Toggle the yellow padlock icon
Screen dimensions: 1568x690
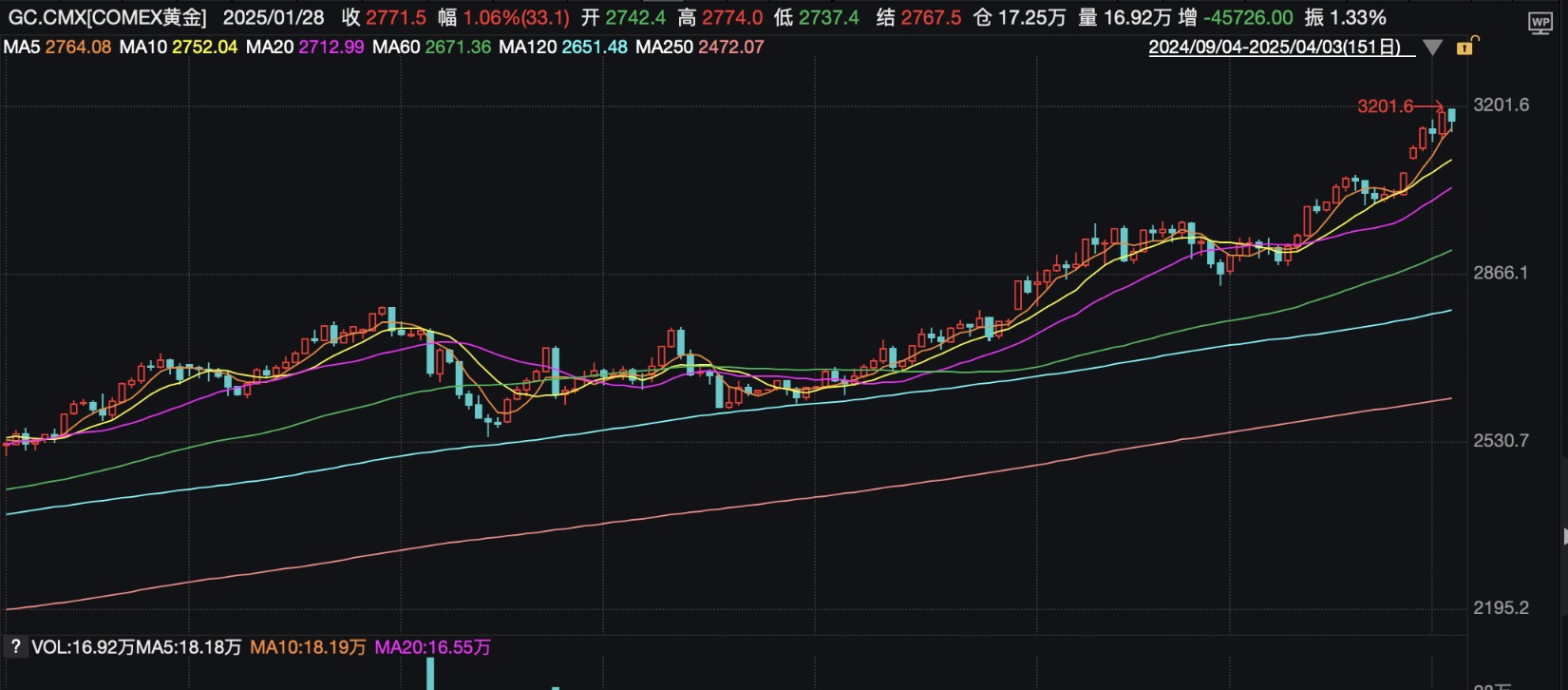(x=1464, y=46)
